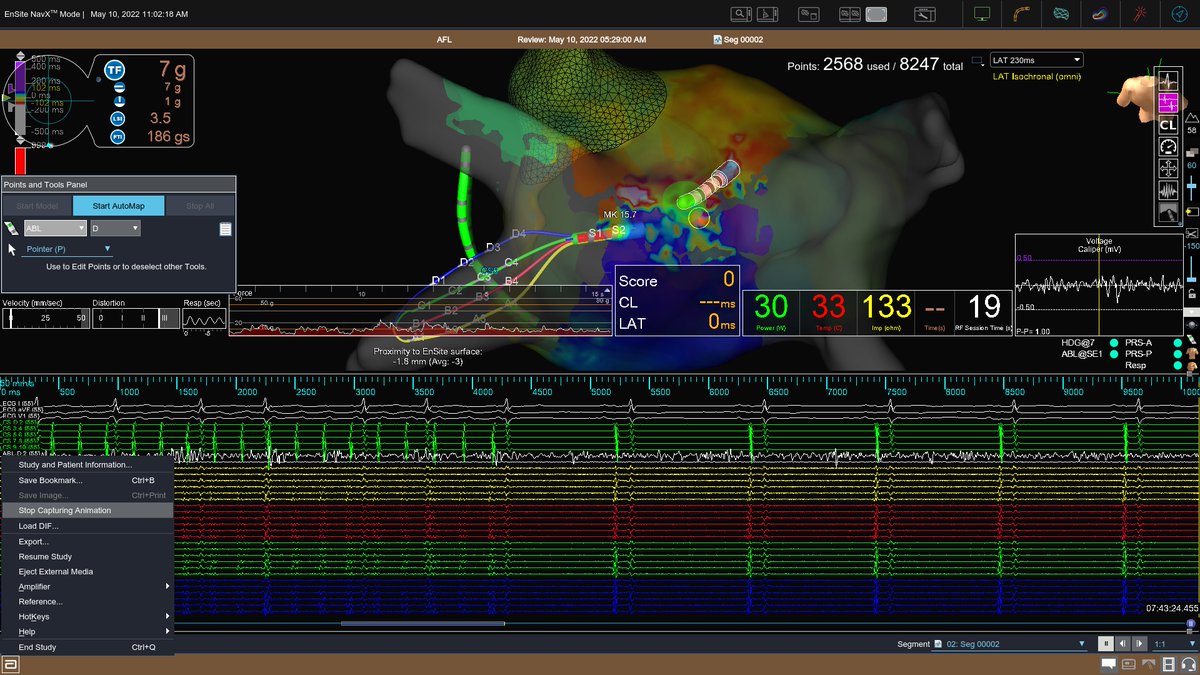Choose Export from the menu
Screen dimensions: 1200x675
[x=87, y=541]
